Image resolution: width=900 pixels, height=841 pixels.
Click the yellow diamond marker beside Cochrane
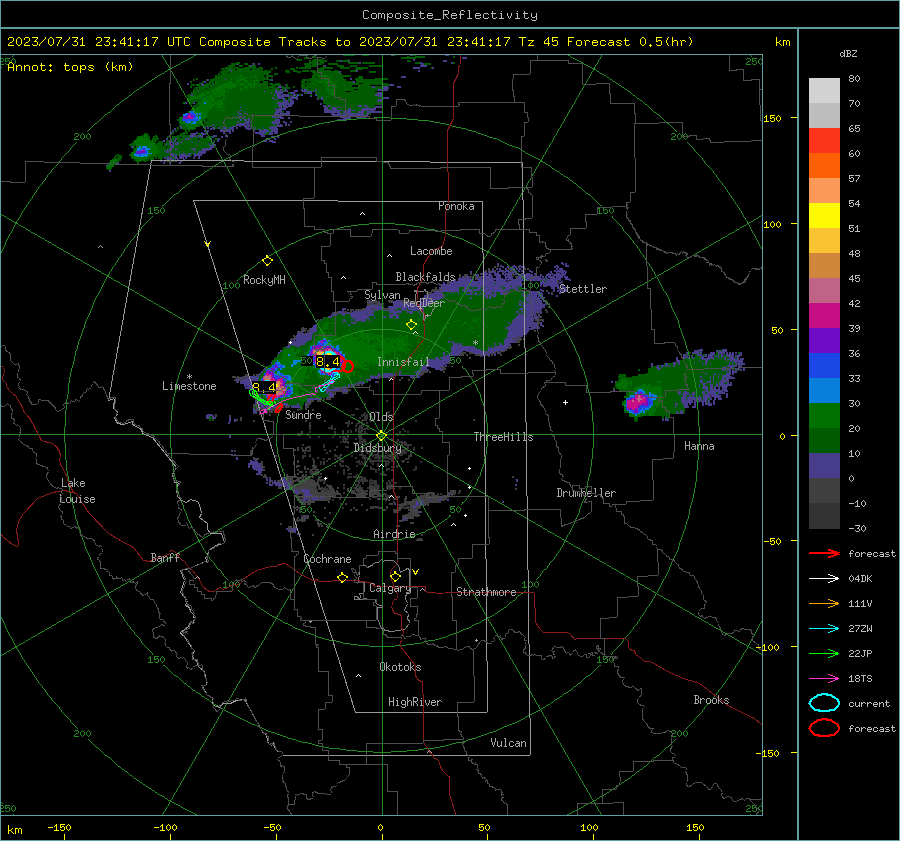coord(343,577)
